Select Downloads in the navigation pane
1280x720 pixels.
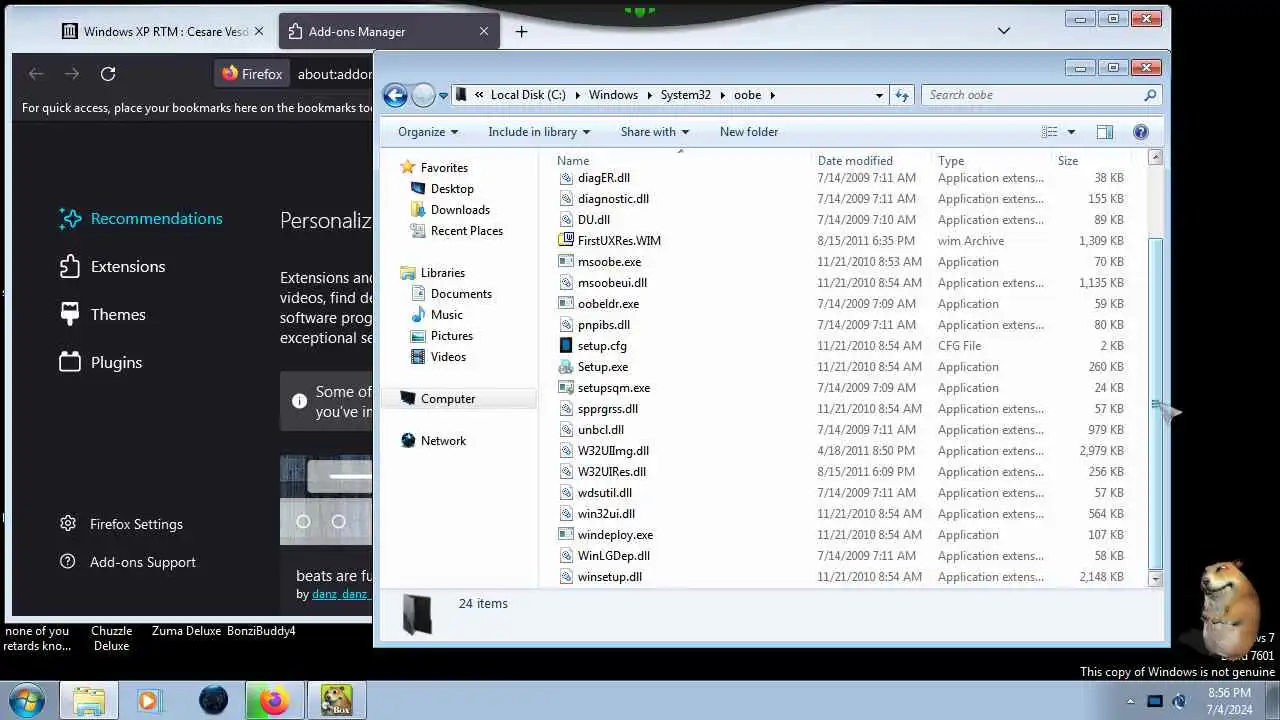[460, 210]
